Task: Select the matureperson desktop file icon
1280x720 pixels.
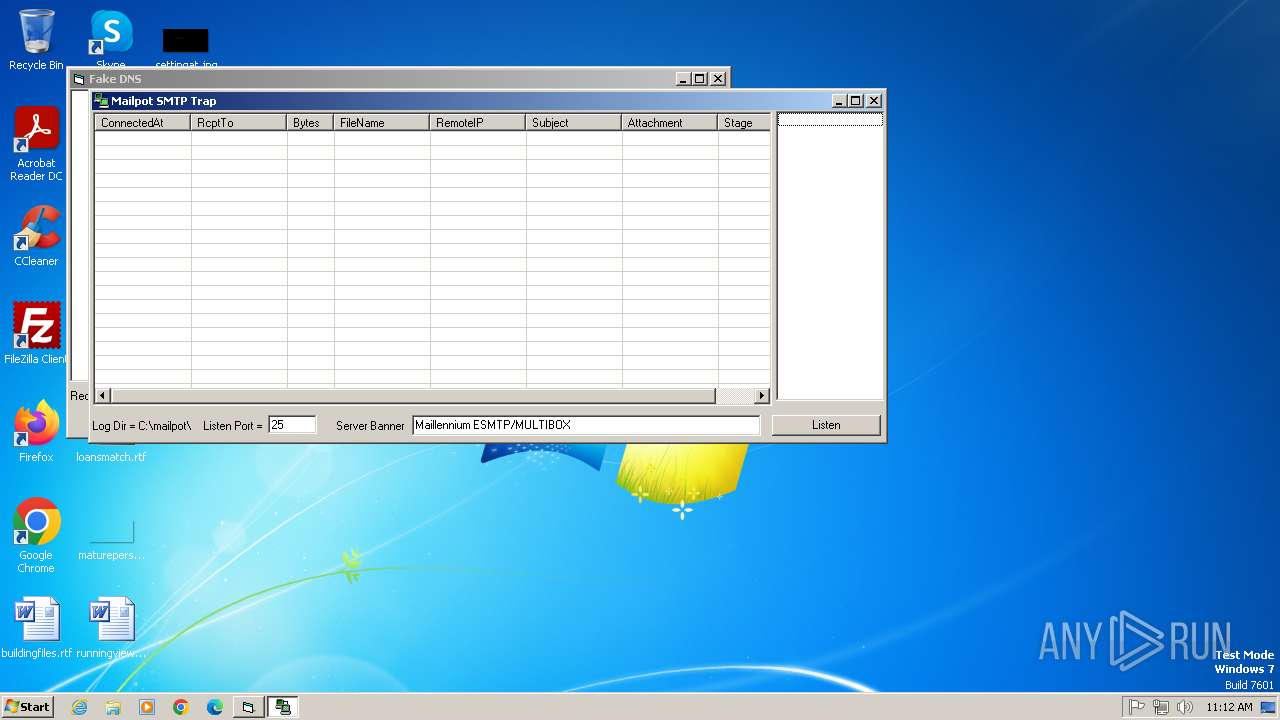Action: (x=111, y=540)
